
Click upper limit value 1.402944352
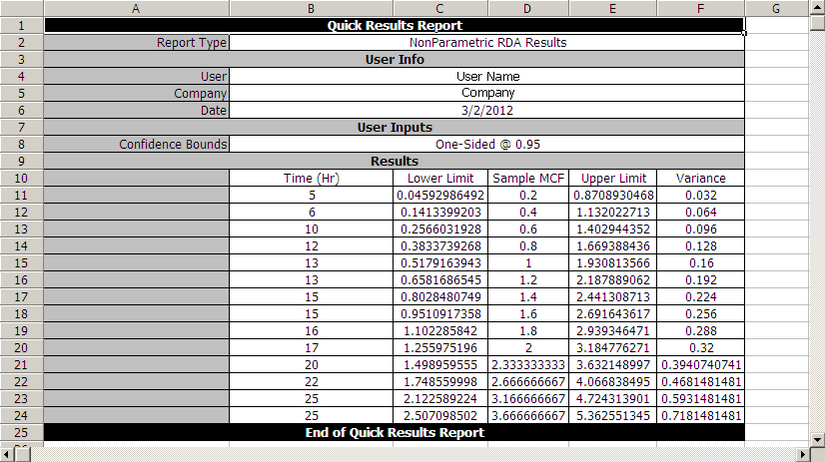point(613,229)
